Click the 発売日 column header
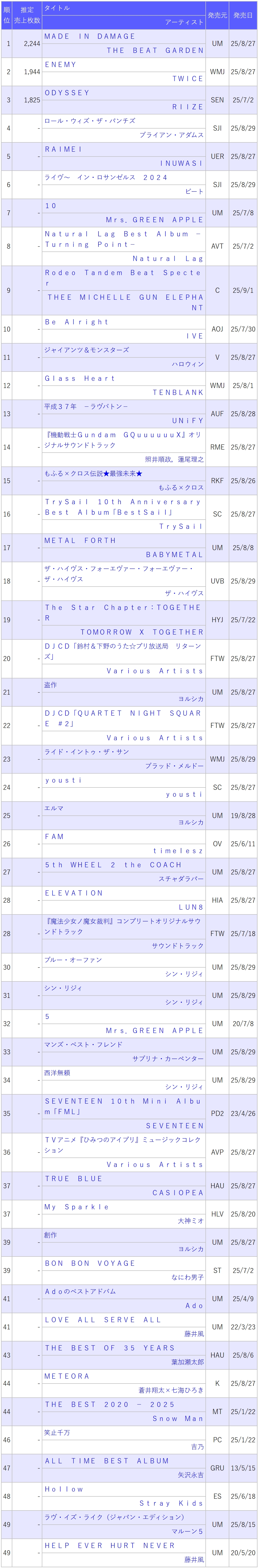Image resolution: width=258 pixels, height=1568 pixels. click(243, 15)
